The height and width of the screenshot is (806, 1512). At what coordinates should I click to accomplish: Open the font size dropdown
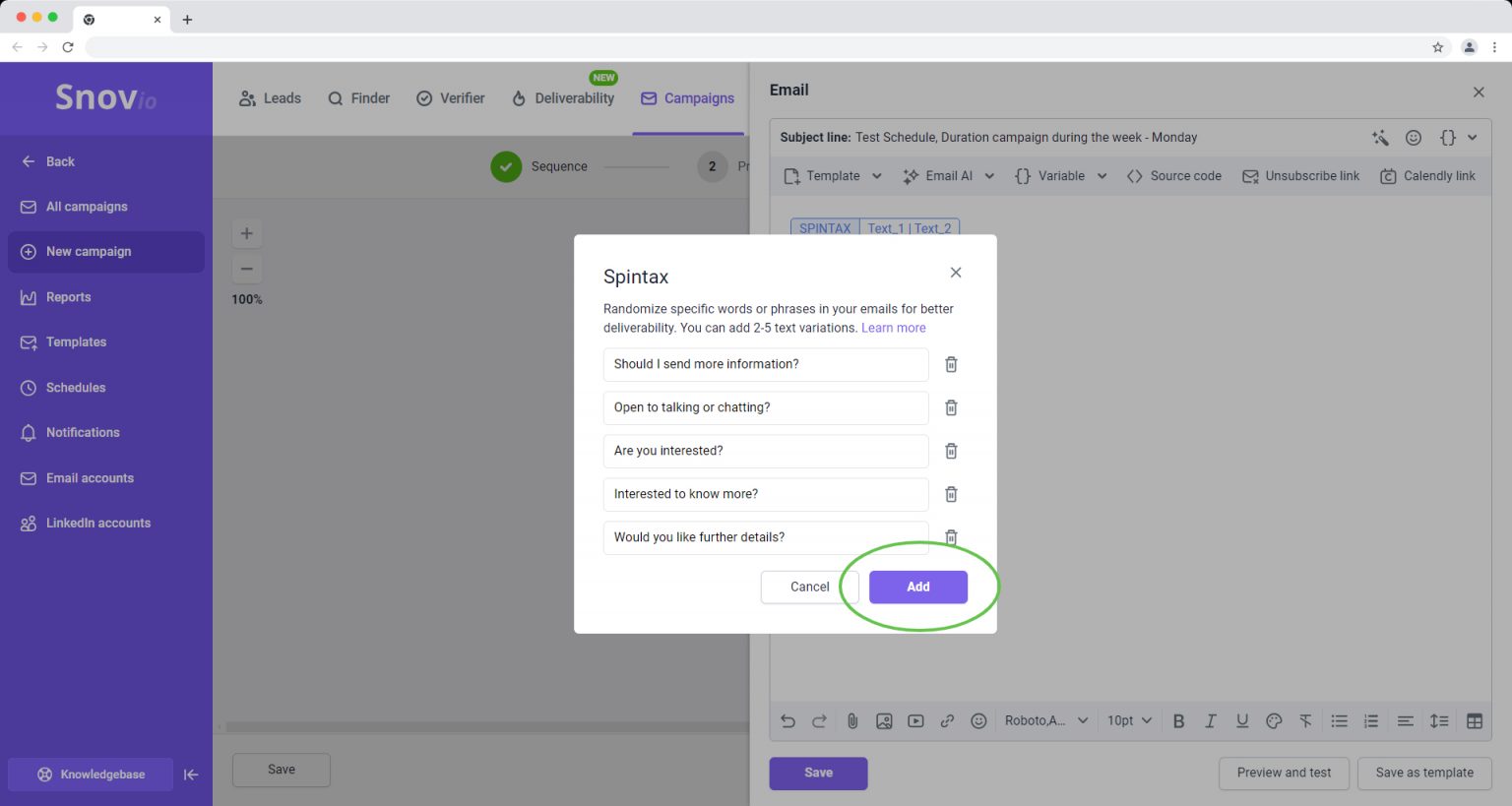[1128, 720]
